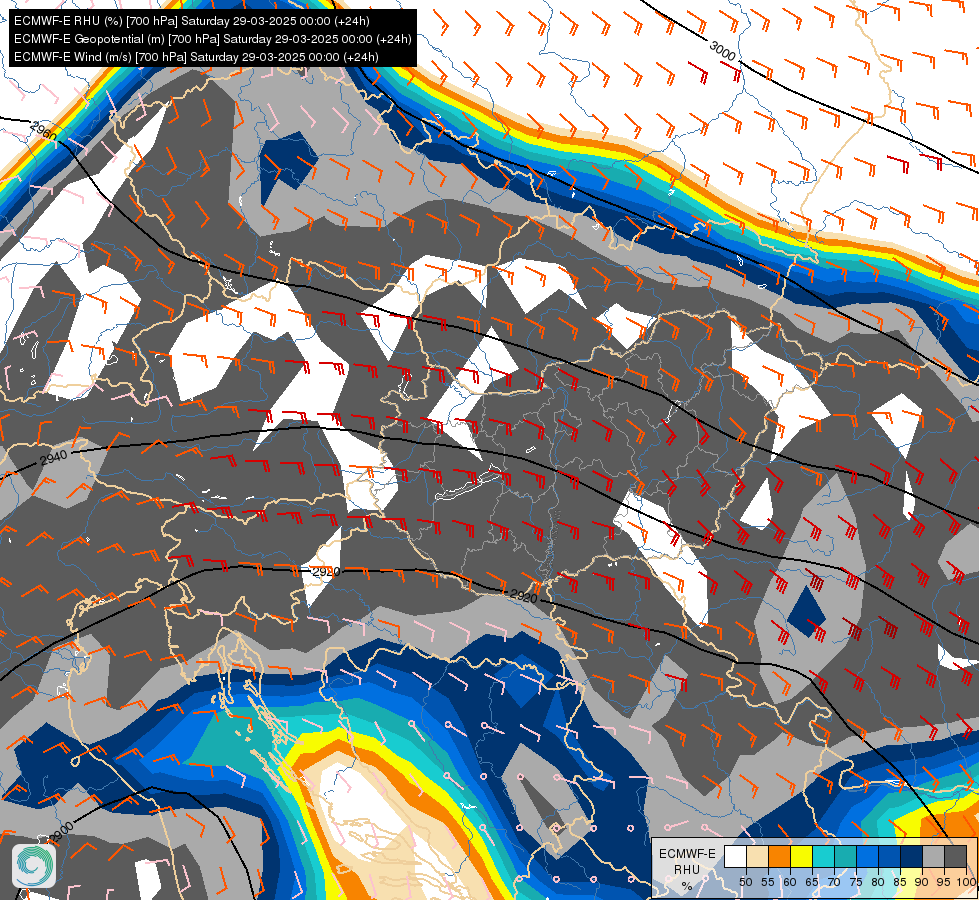The width and height of the screenshot is (979, 900).
Task: Select the orange 55-60% legend swatch
Action: (x=779, y=856)
